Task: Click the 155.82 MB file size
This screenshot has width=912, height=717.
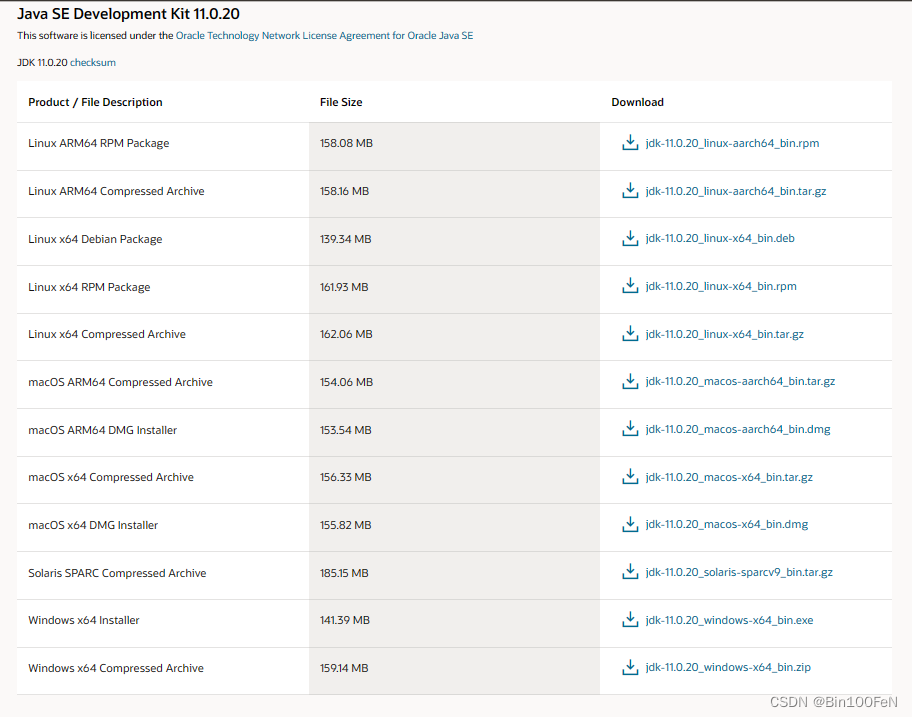Action: [345, 525]
